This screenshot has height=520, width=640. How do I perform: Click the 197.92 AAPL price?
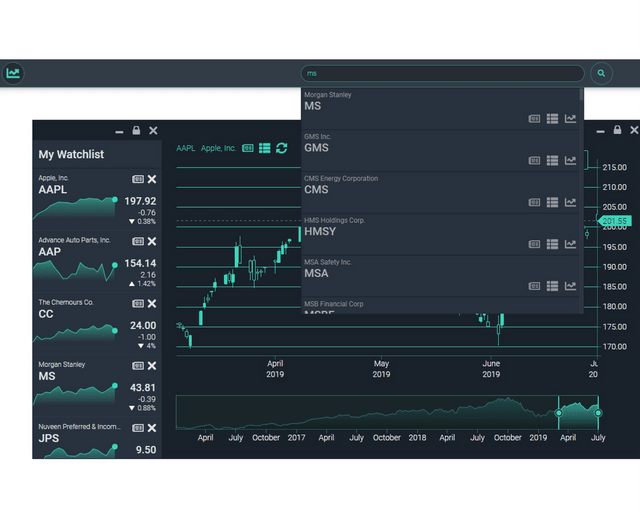140,201
